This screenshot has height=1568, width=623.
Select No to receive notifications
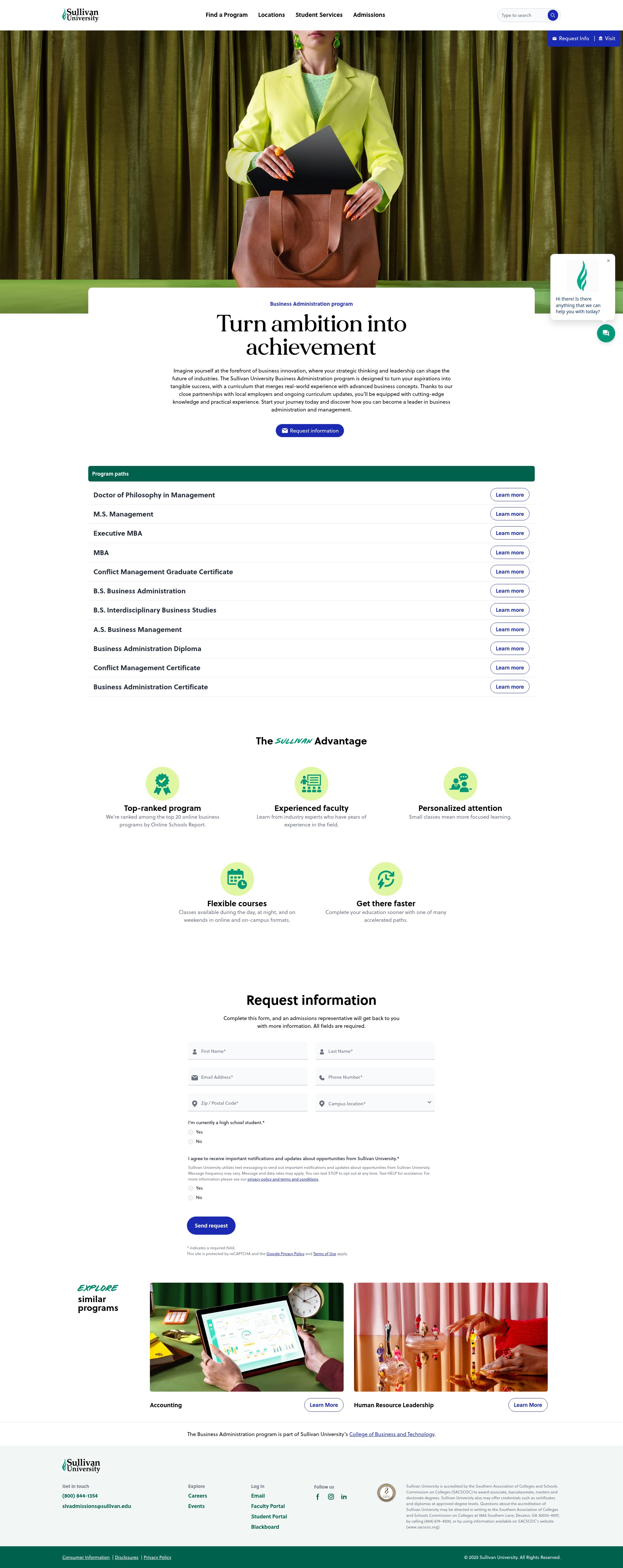coord(190,1197)
